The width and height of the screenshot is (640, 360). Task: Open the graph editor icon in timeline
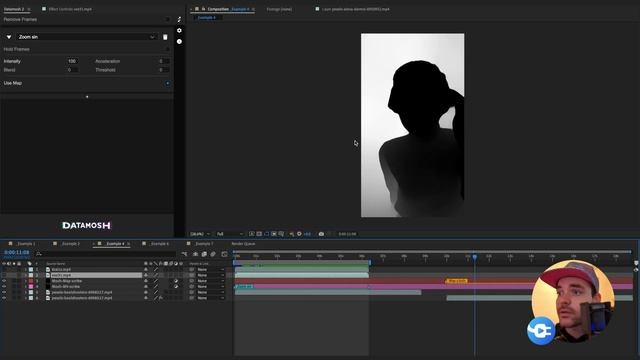point(224,254)
